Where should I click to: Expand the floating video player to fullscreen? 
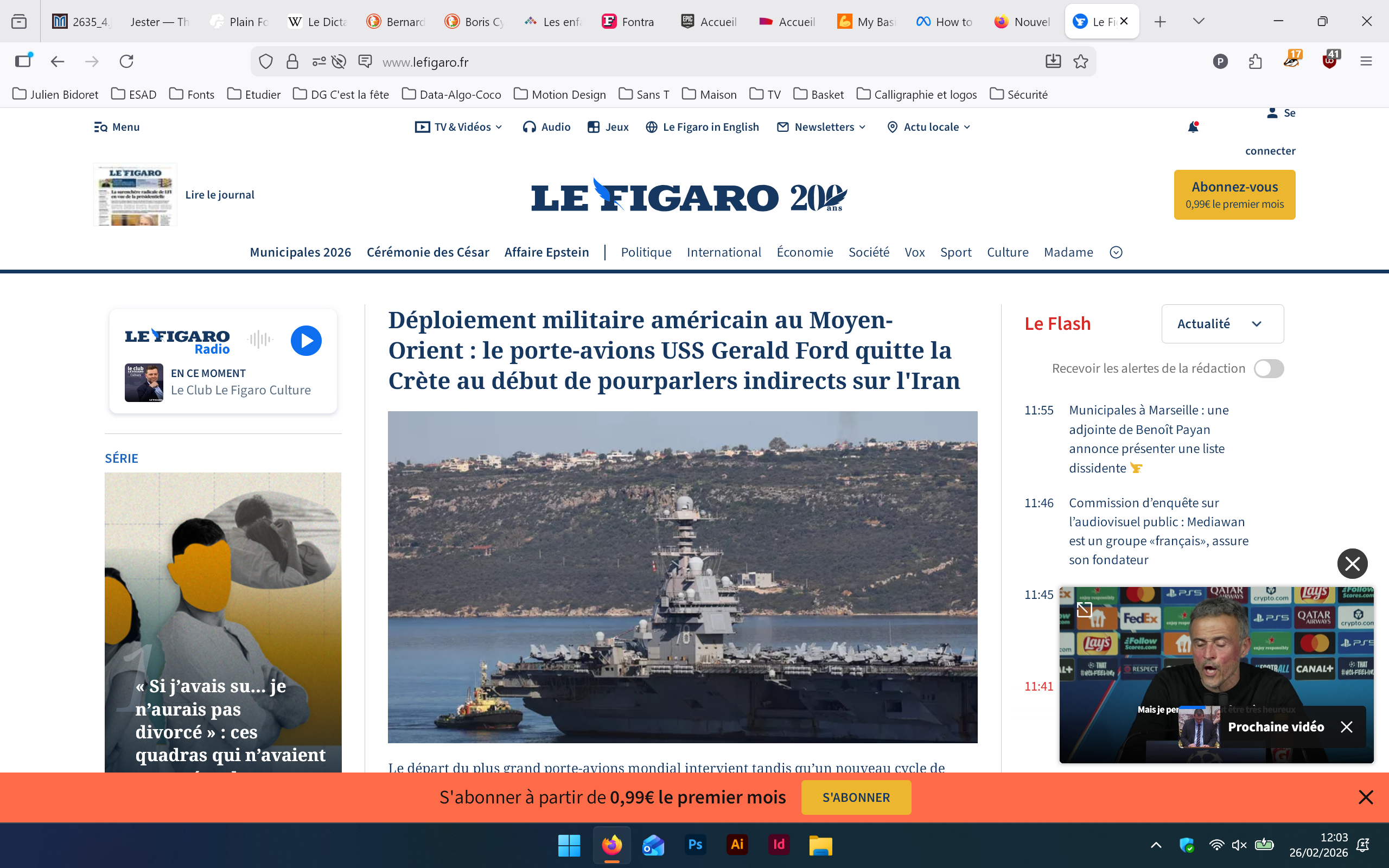pyautogui.click(x=1084, y=609)
